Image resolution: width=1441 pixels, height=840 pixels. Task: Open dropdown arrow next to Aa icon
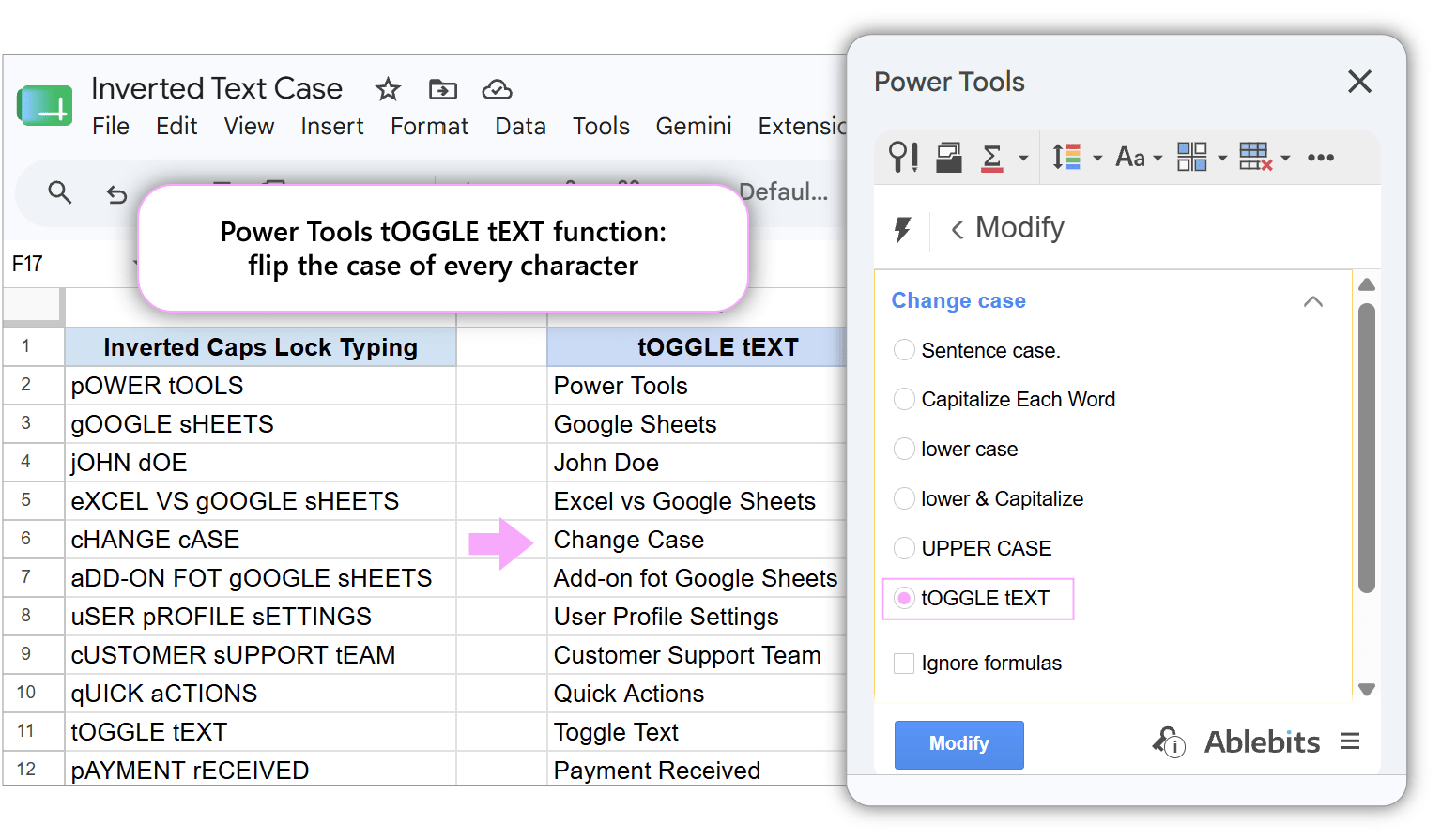click(x=1157, y=159)
